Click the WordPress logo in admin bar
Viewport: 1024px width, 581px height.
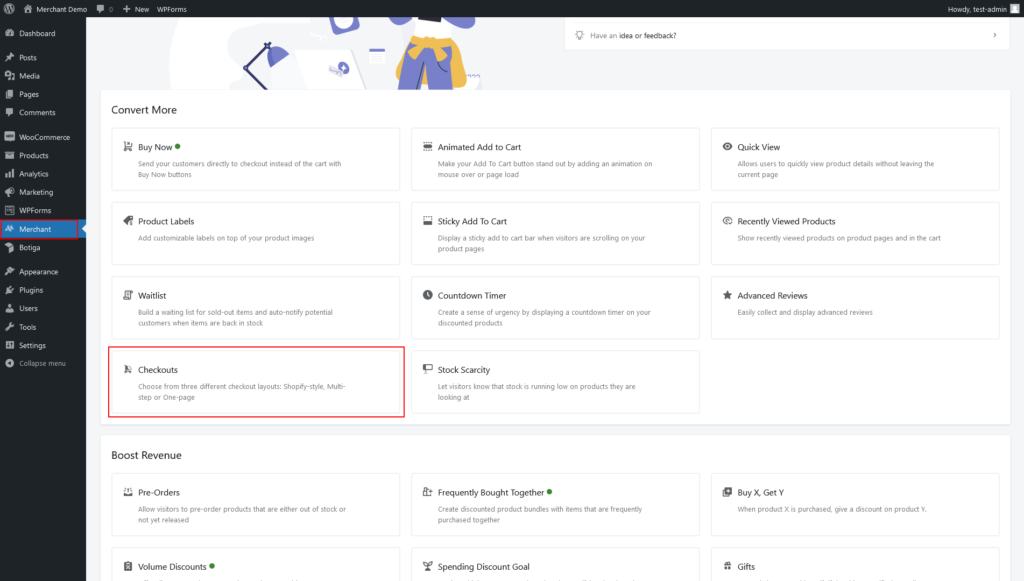[x=10, y=8]
